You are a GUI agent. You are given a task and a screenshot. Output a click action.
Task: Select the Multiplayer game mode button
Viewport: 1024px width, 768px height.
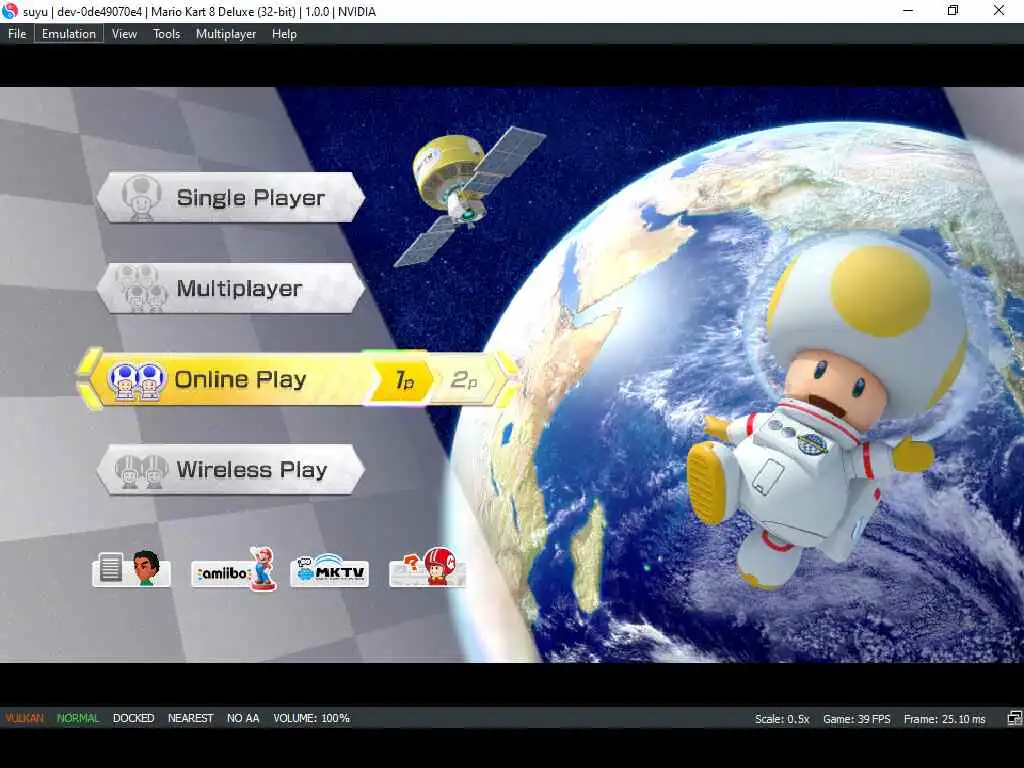coord(231,288)
